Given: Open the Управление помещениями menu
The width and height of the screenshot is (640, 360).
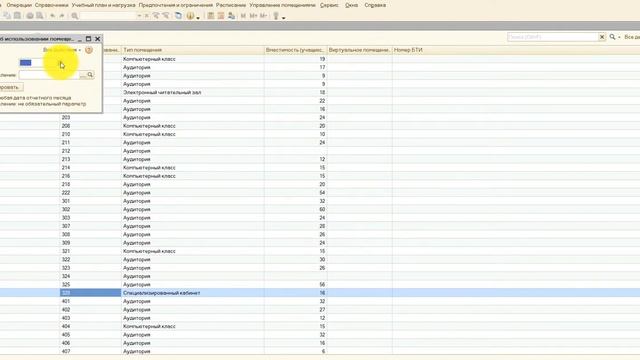Looking at the screenshot, I should (x=282, y=5).
